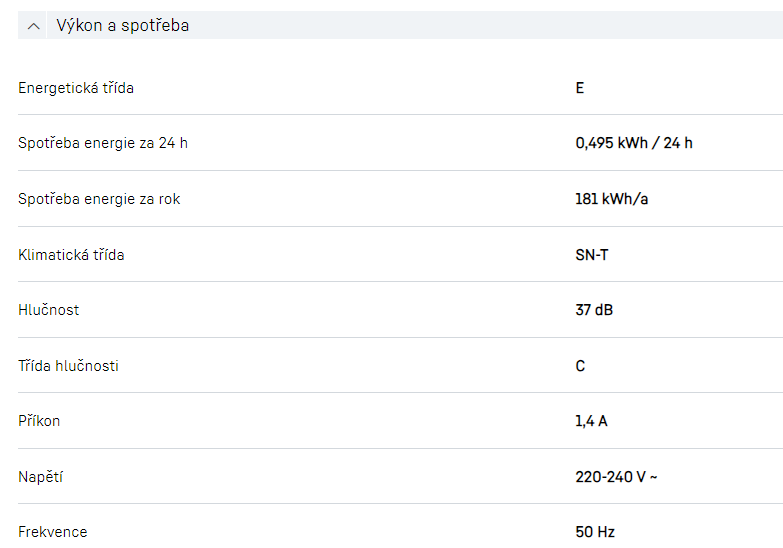Click the Frekvence label

point(53,532)
